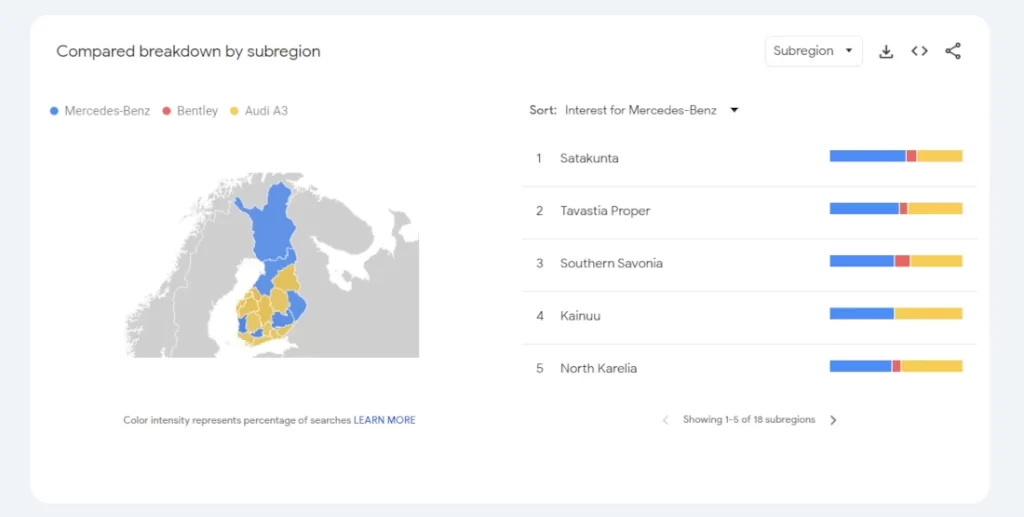The image size is (1024, 517).
Task: Choose Kainuu from the ranking
Action: pyautogui.click(x=580, y=316)
